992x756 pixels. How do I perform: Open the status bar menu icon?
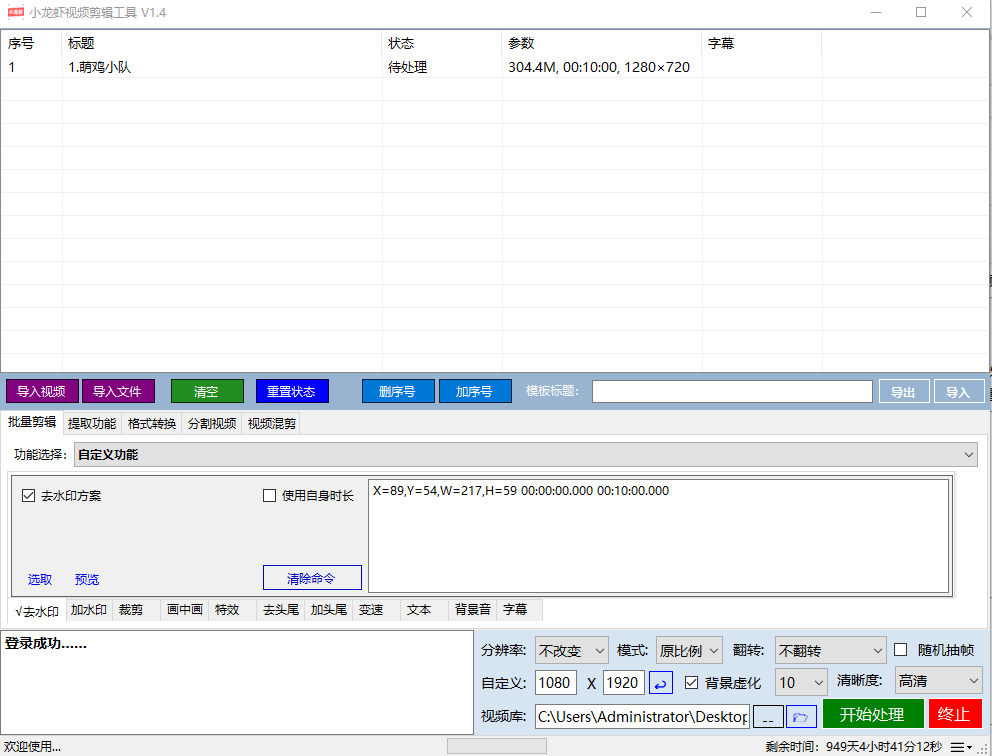[961, 747]
